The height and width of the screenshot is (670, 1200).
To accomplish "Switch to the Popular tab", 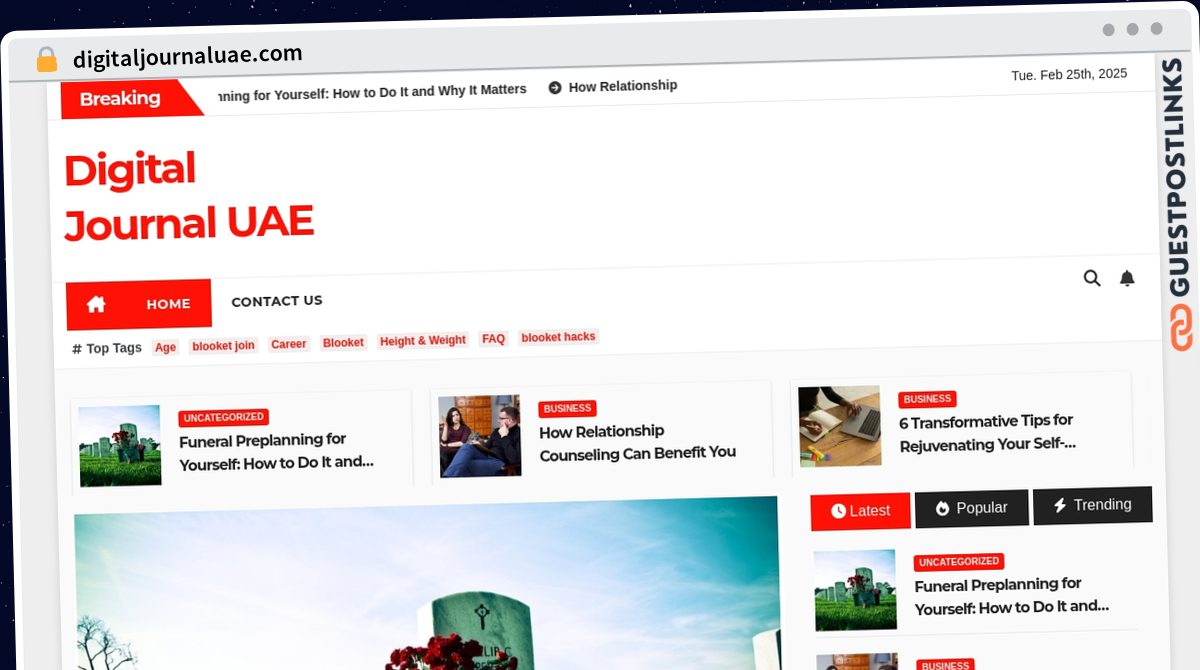I will (x=971, y=508).
